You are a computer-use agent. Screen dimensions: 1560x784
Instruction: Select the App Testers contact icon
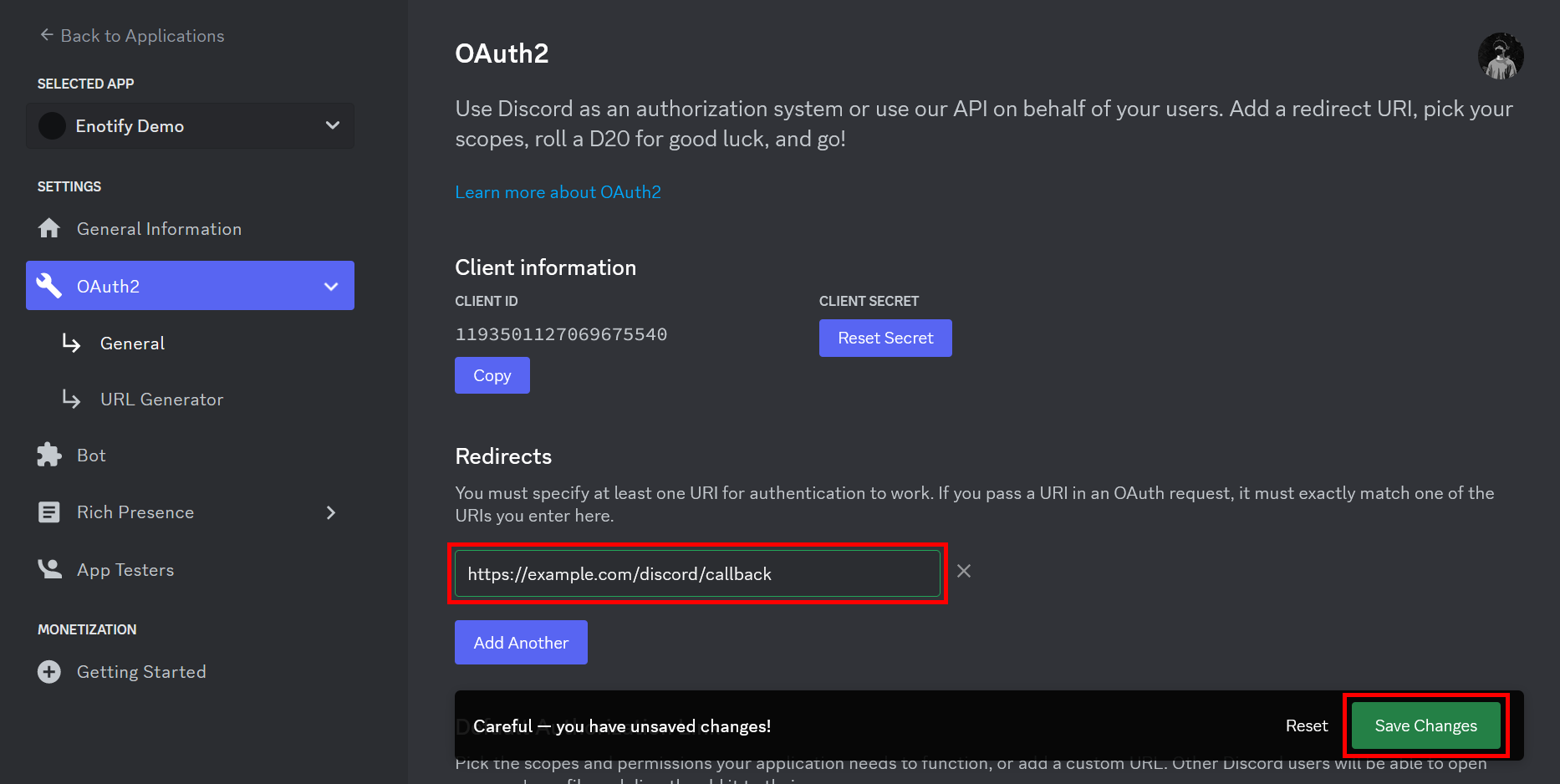coord(49,569)
